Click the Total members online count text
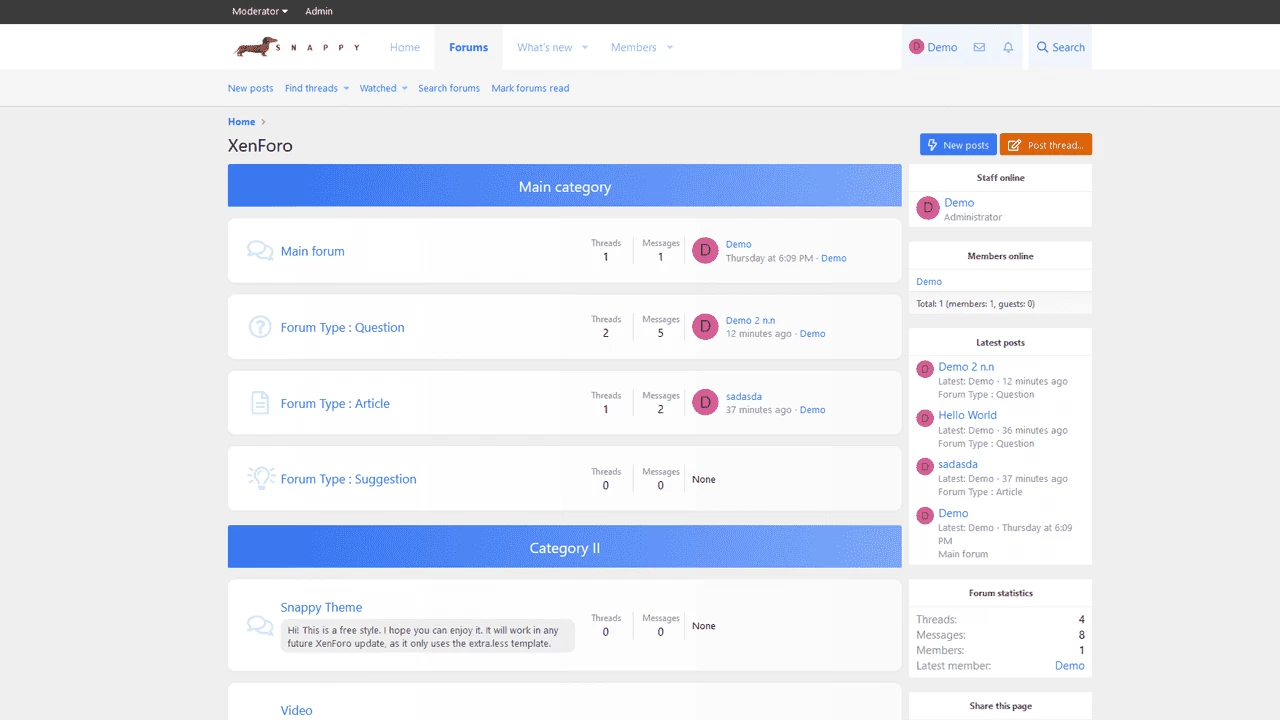Screen dimensions: 1280x720 pos(975,303)
